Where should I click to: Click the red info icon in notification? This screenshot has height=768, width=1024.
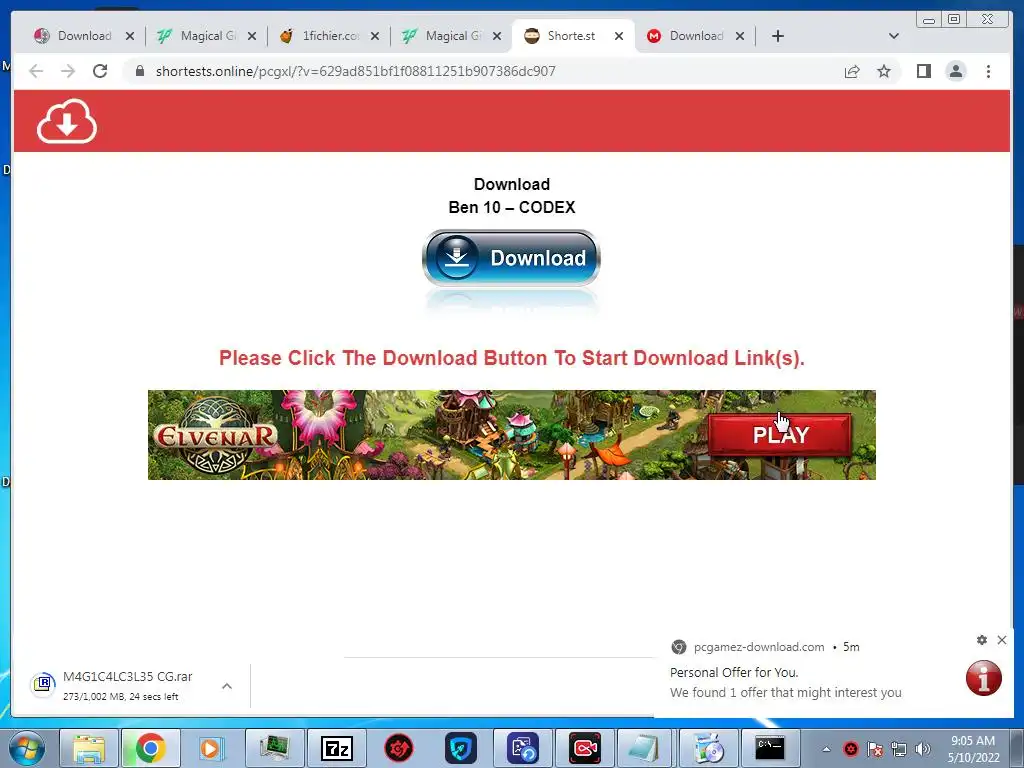(984, 678)
